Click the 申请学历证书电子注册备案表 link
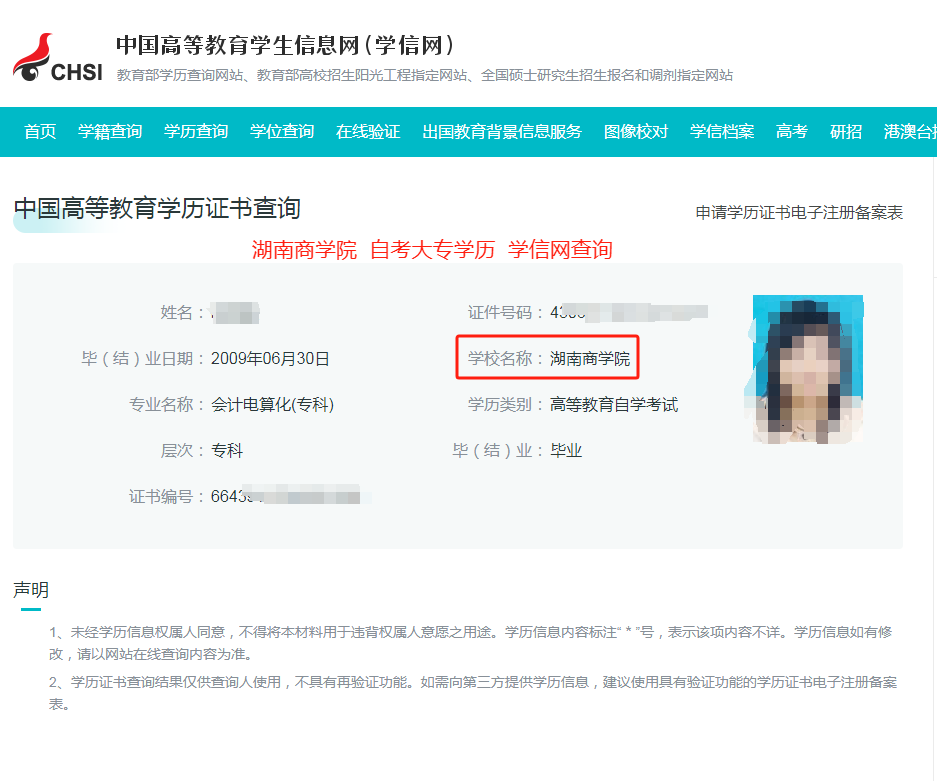Viewport: 937px width, 781px height. coord(799,213)
